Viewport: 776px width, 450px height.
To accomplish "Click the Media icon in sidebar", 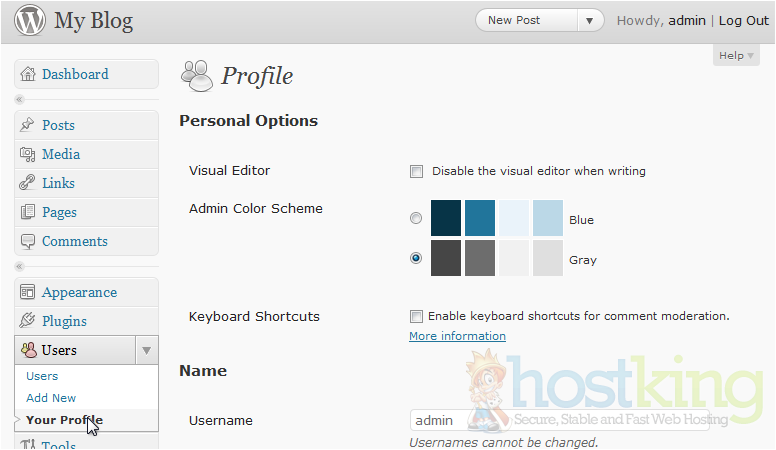I will pyautogui.click(x=28, y=155).
